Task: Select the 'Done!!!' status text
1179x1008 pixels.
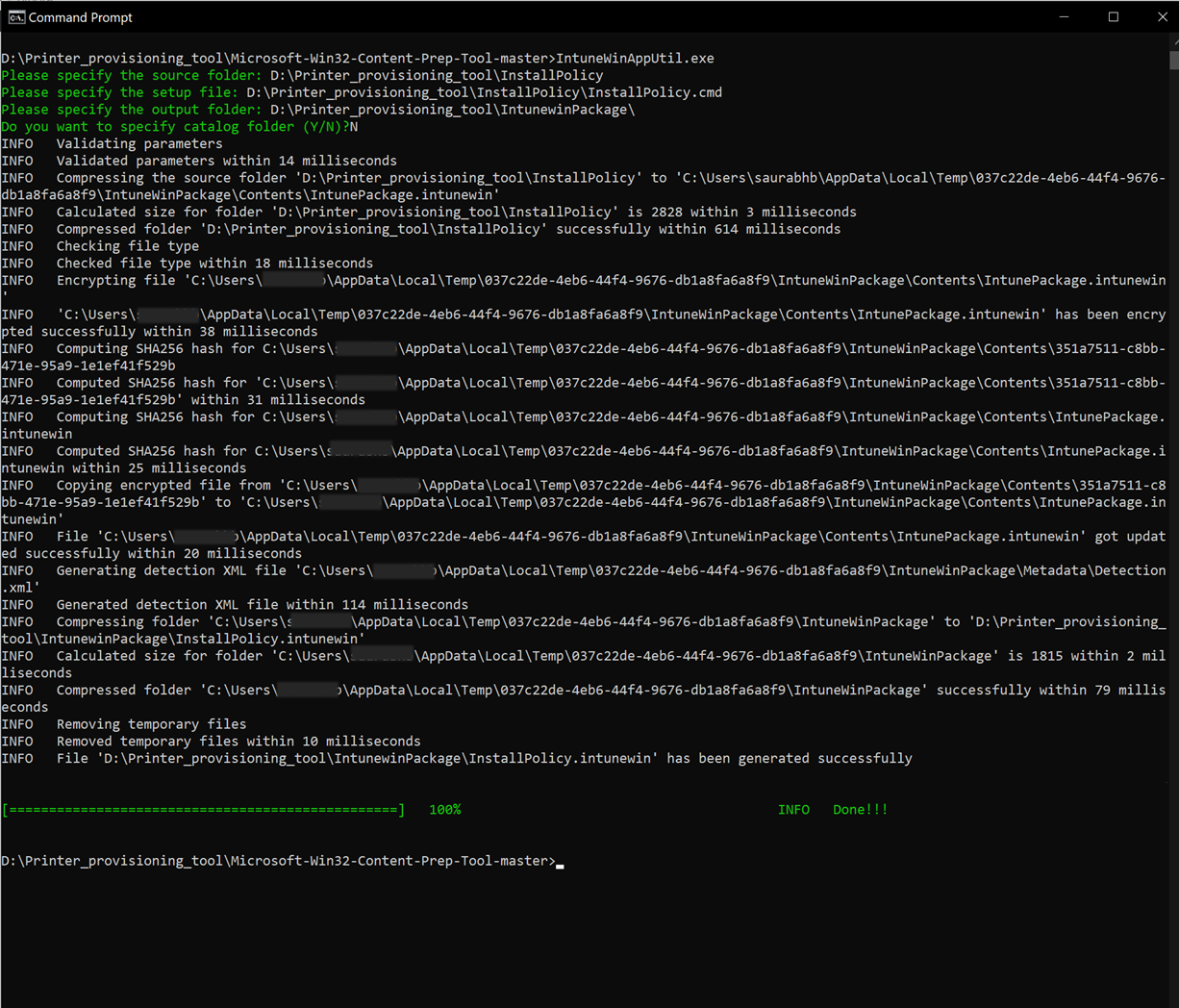Action: (859, 809)
